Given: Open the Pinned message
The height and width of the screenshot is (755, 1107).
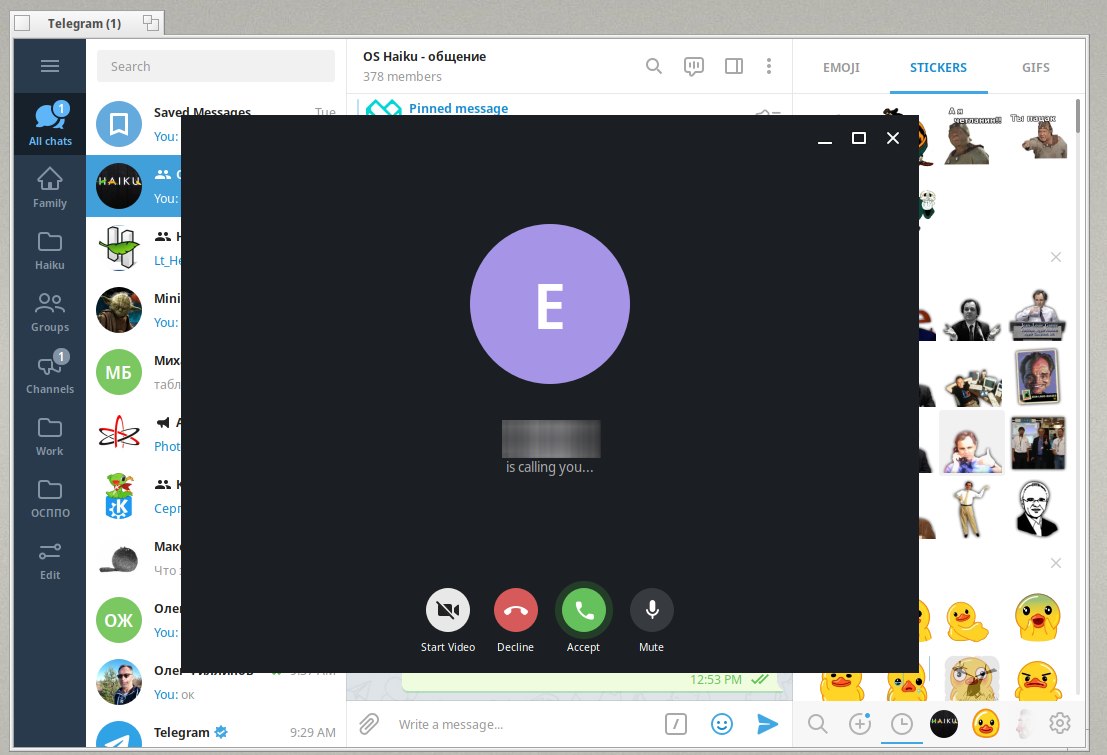Looking at the screenshot, I should point(458,108).
